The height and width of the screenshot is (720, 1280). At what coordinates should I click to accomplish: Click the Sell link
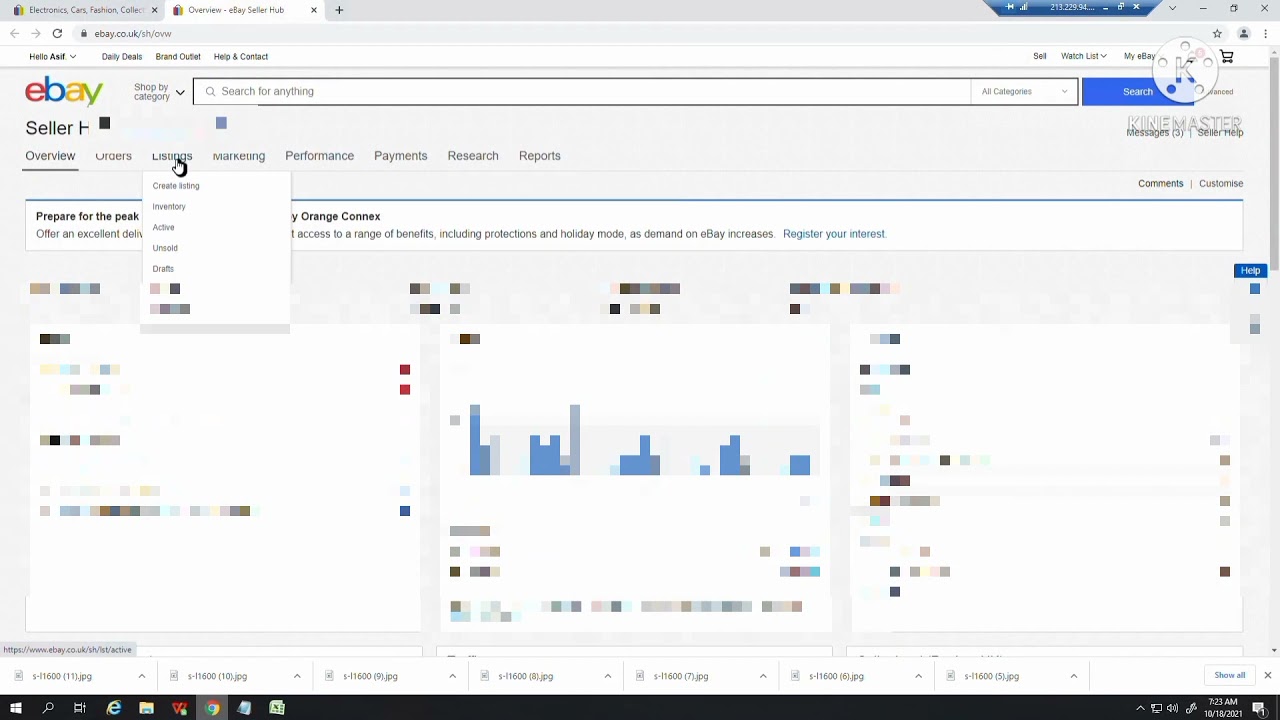point(1040,56)
